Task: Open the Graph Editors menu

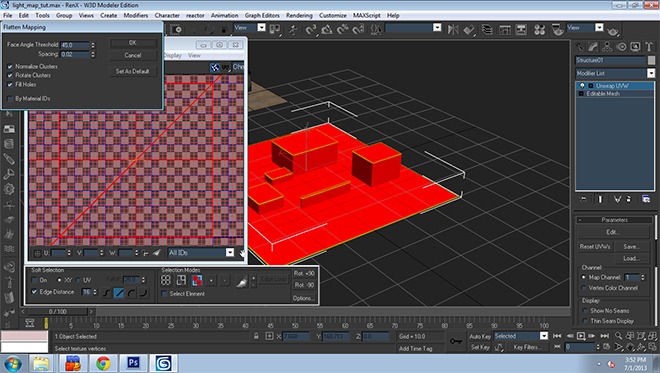Action: point(262,15)
